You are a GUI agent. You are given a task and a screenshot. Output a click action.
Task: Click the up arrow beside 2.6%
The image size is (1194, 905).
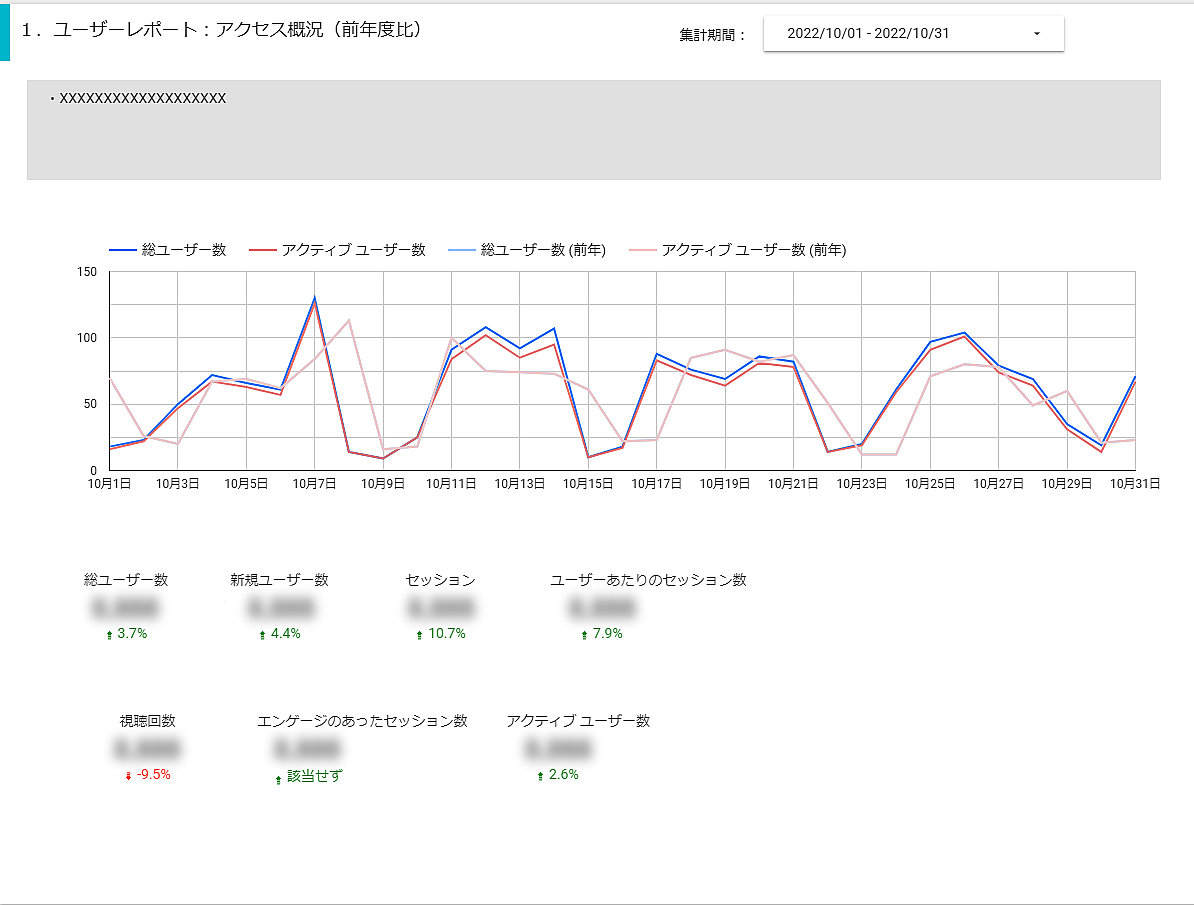[x=540, y=776]
